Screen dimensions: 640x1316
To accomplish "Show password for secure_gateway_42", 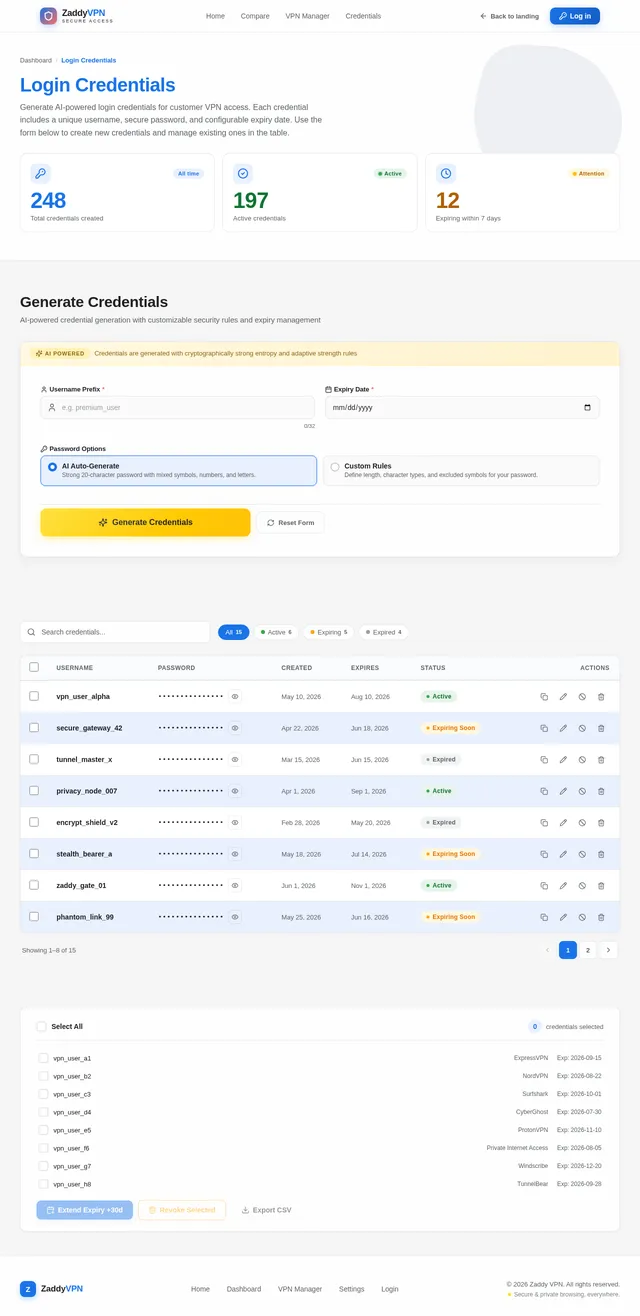I will point(235,728).
